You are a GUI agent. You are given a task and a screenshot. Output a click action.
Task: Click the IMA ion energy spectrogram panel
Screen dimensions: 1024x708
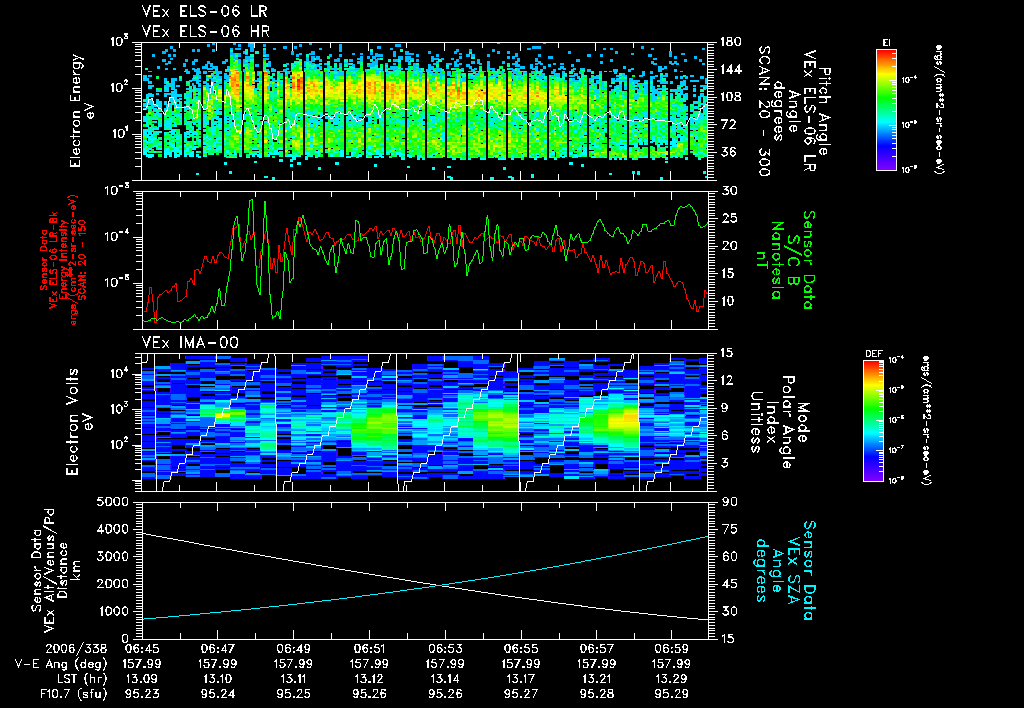click(424, 421)
